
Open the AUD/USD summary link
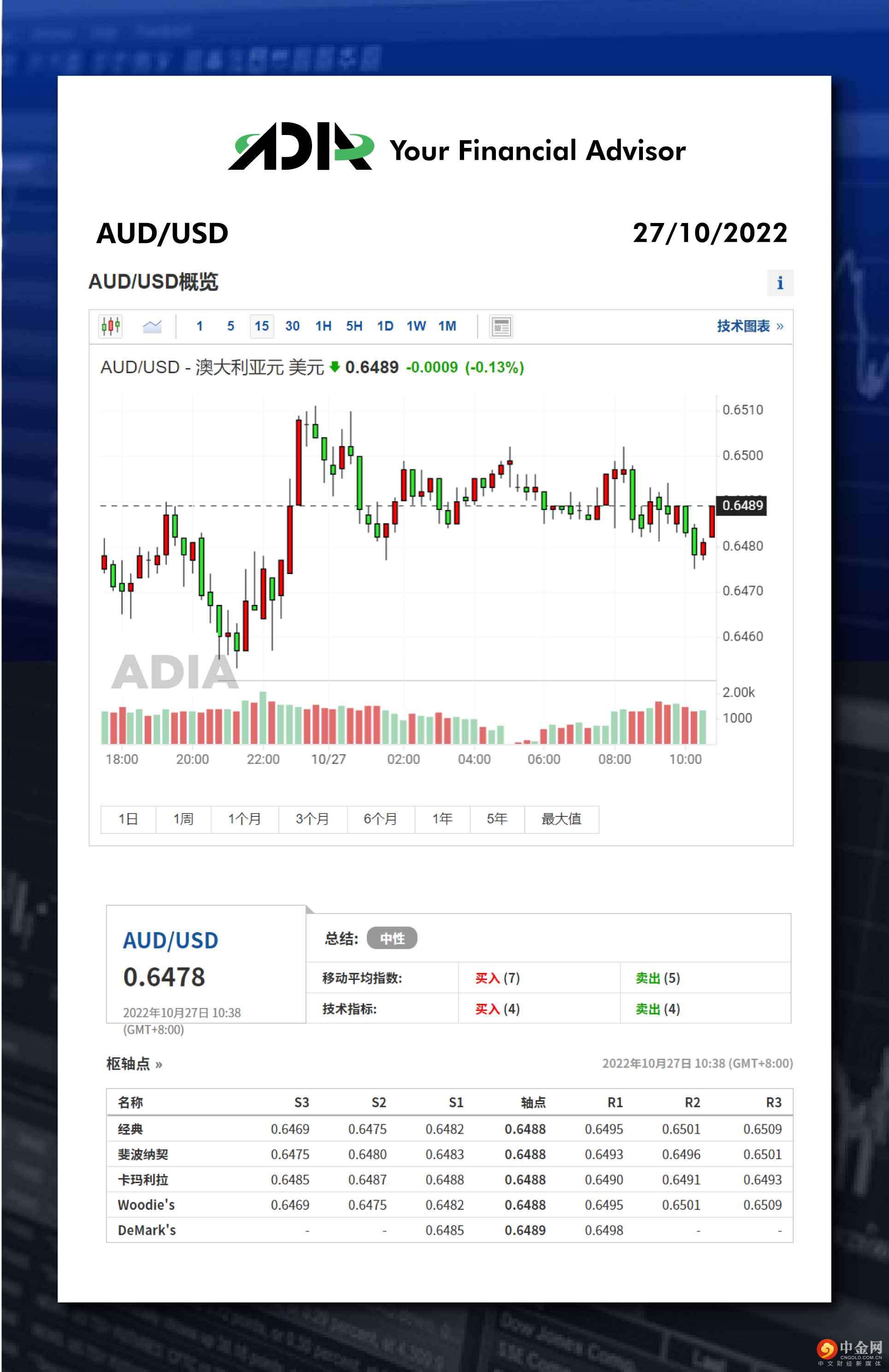170,941
